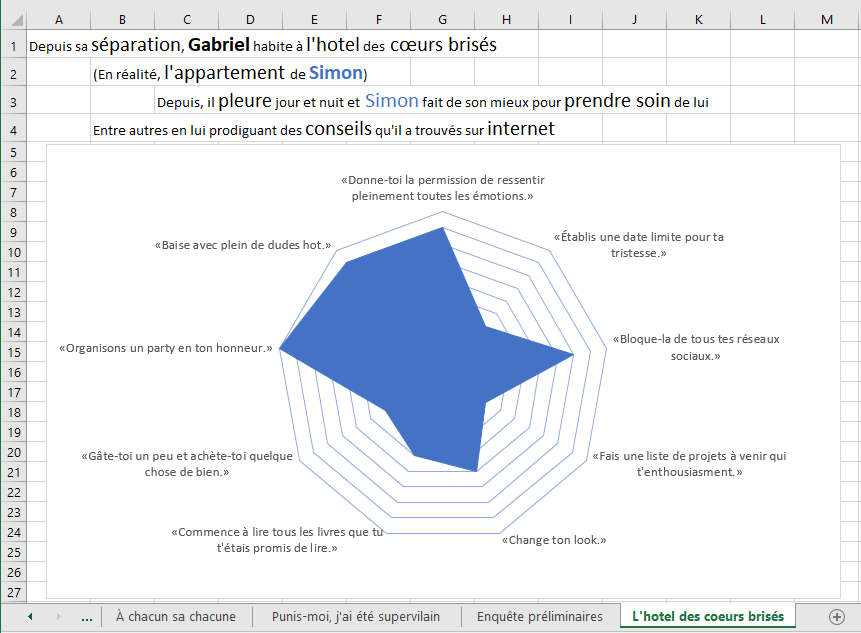
Task: Click the «Organisons un party en ton honneur.» label
Action: (166, 349)
